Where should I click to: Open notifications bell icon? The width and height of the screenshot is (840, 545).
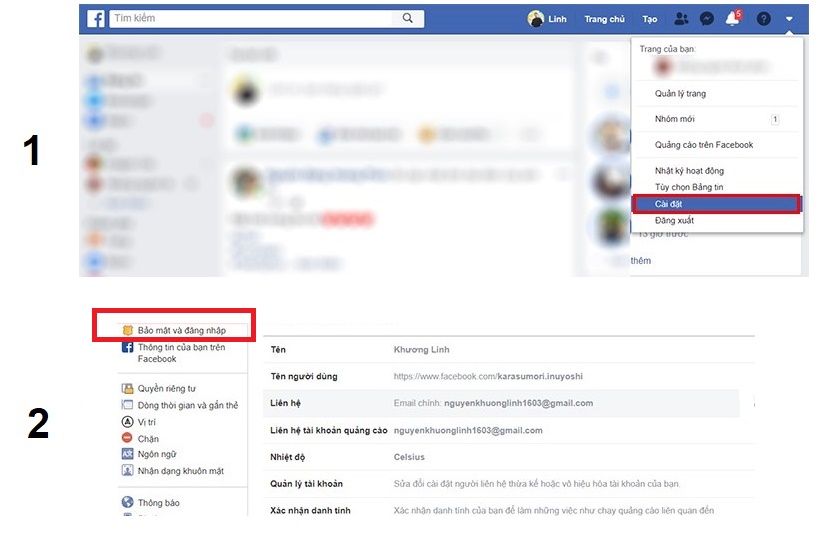point(732,19)
